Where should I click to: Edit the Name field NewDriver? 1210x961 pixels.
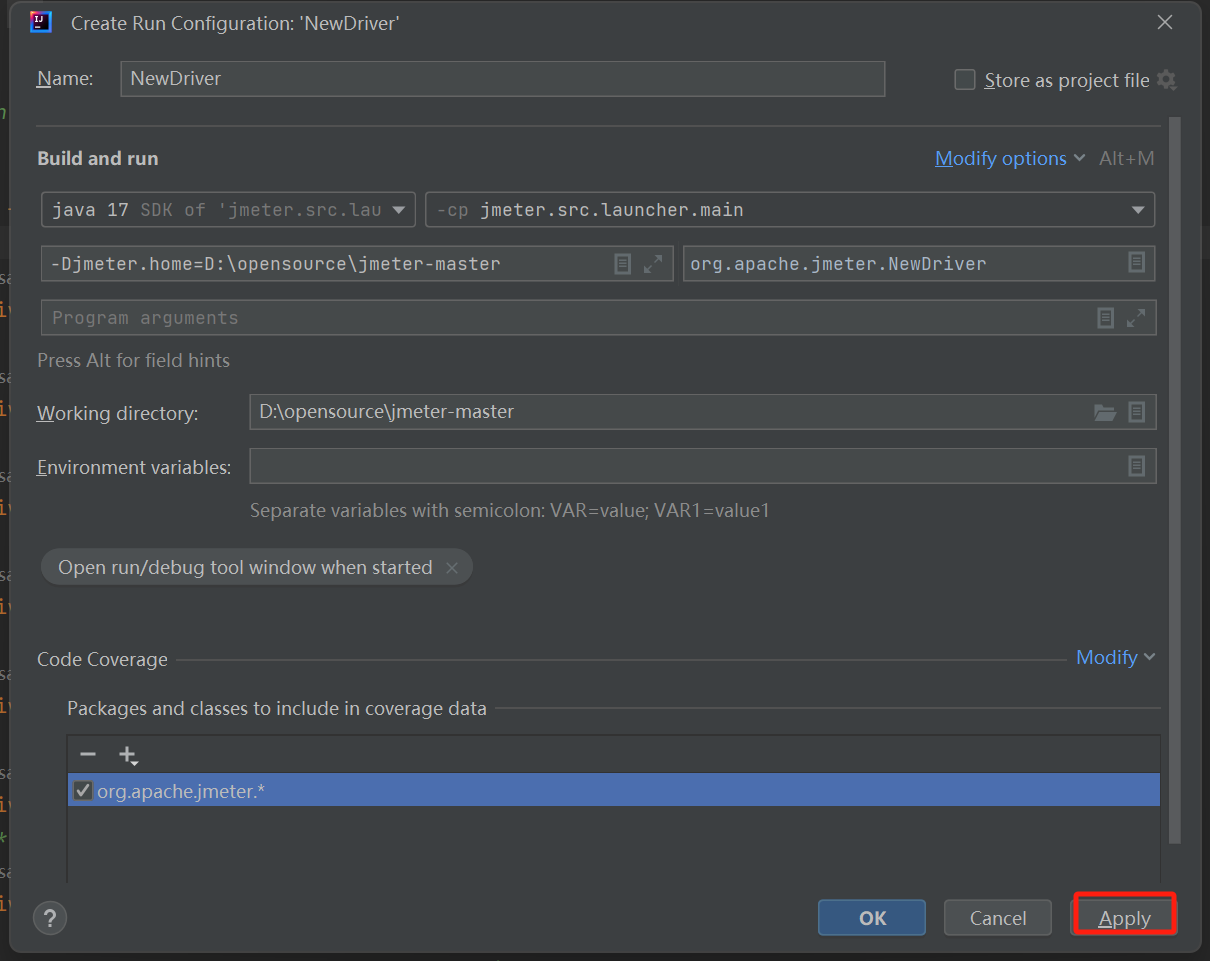point(502,78)
